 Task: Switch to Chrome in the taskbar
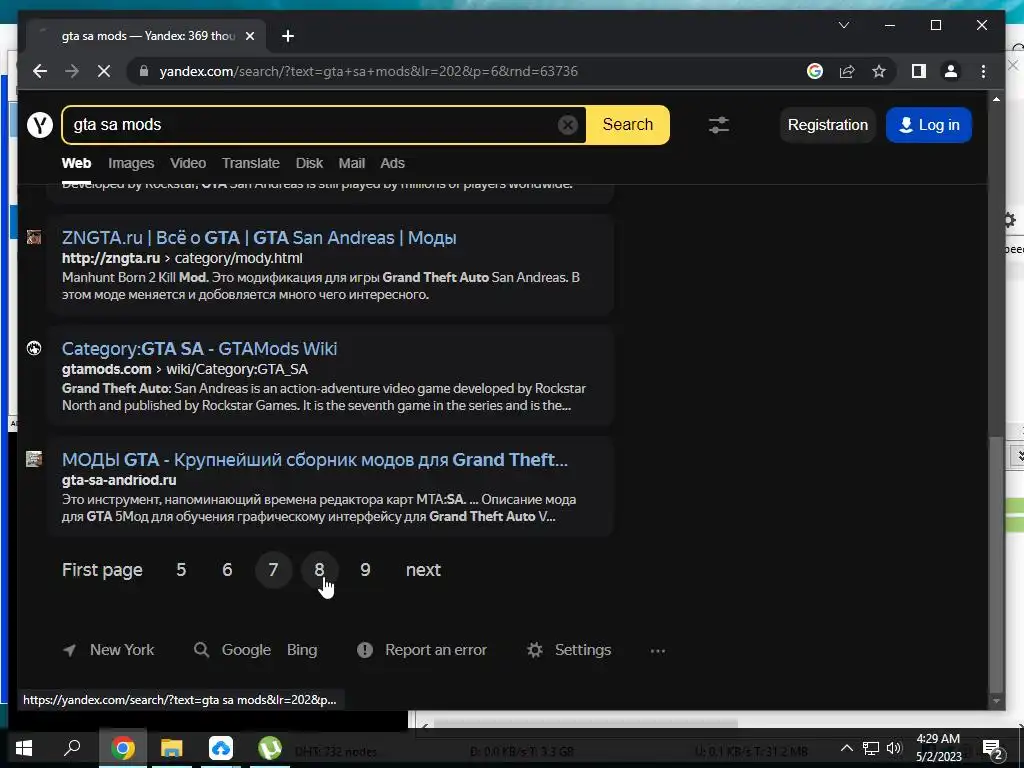123,748
